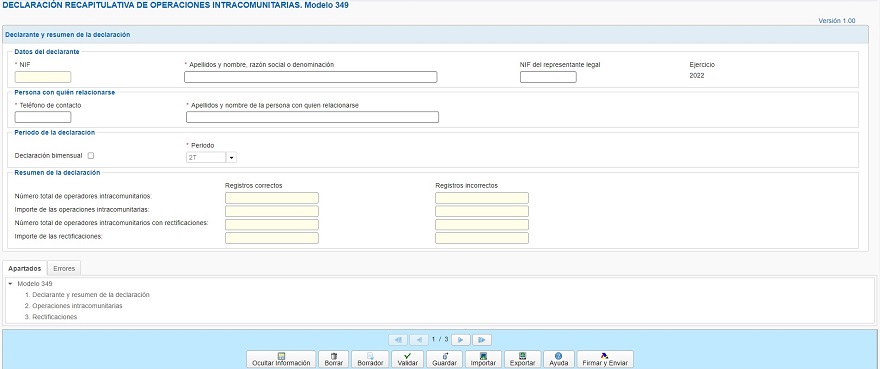The image size is (880, 369).
Task: Save the form with Guardar
Action: [x=444, y=359]
